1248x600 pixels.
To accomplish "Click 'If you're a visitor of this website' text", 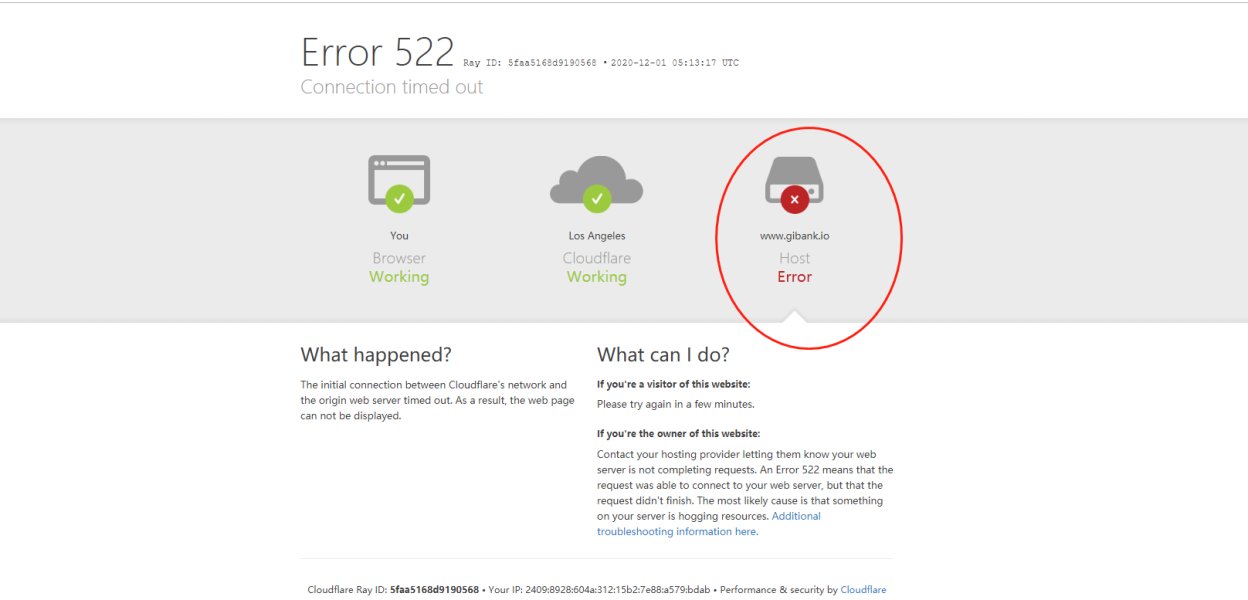I will [x=673, y=384].
